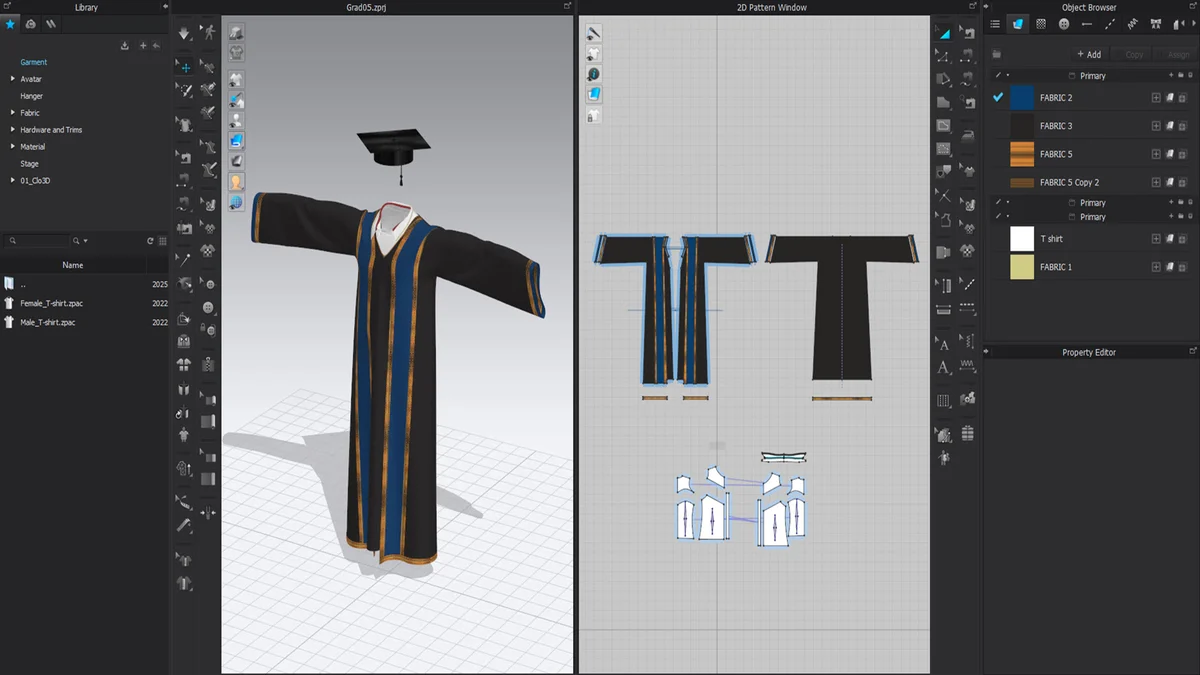Toggle the blue highlighted display icon in 2D window
This screenshot has width=1200, height=675.
[594, 94]
